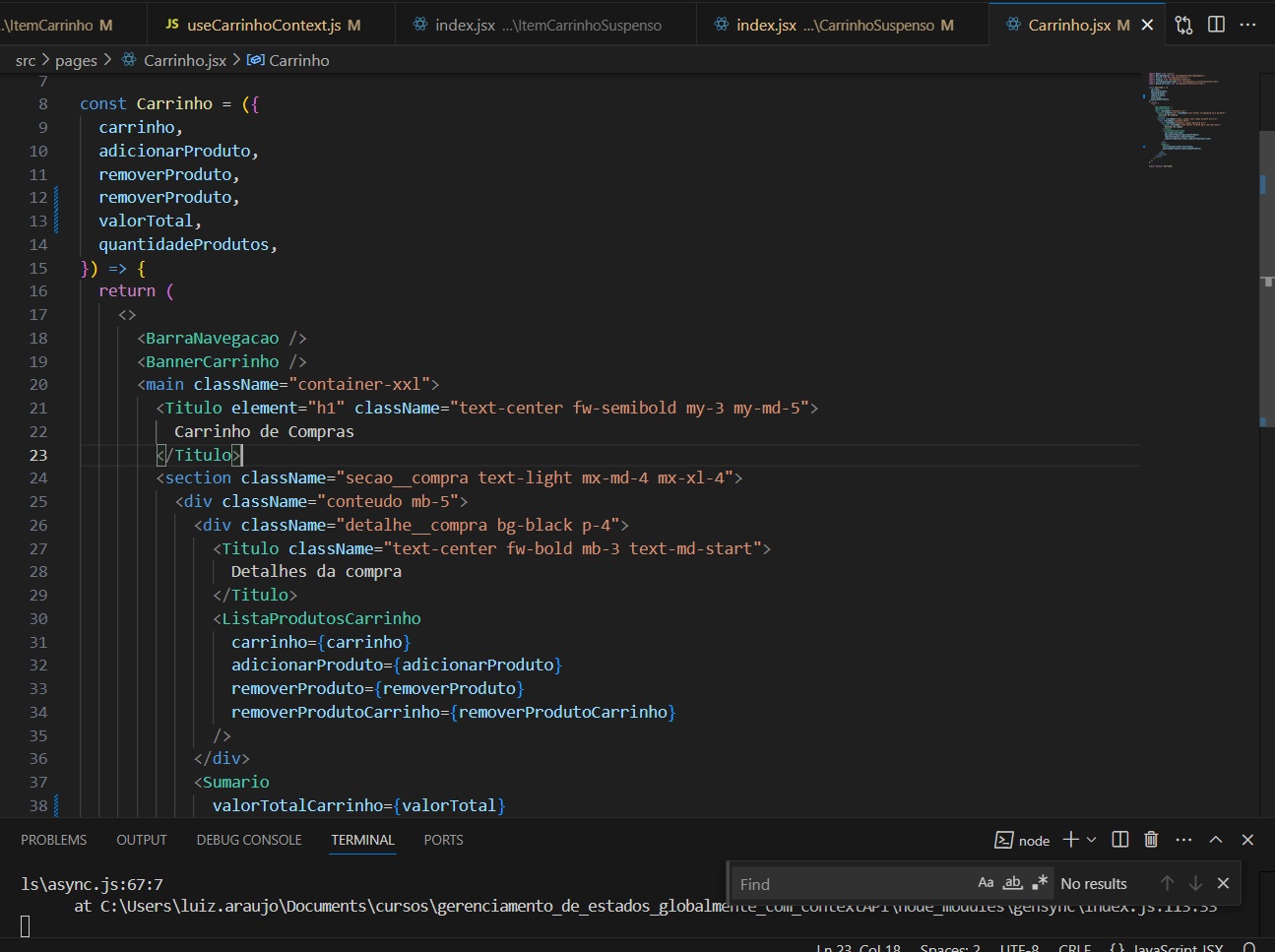Click the src breadcrumb
The width and height of the screenshot is (1275, 952).
tap(26, 61)
